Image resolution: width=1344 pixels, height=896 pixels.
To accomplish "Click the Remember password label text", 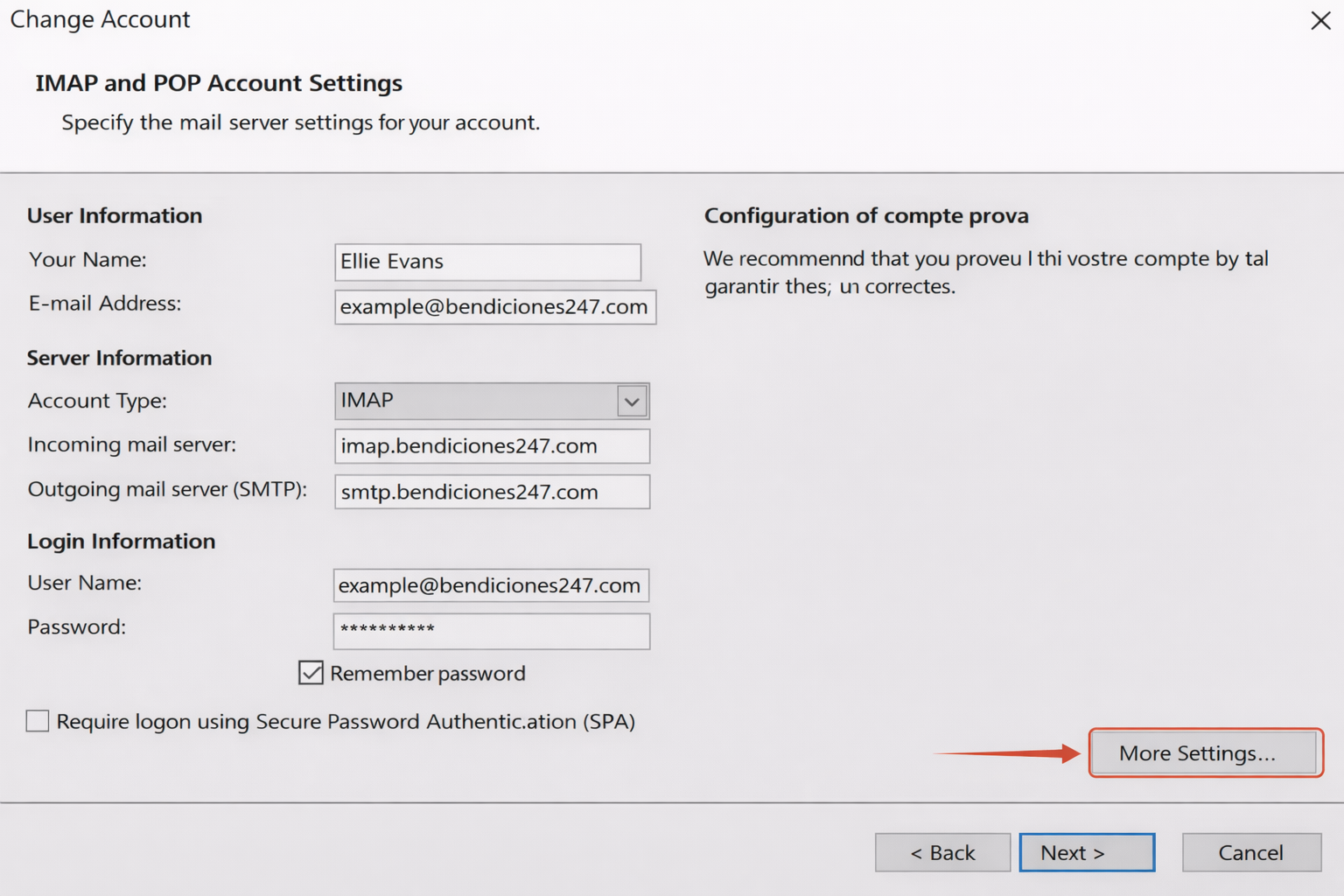I will [x=427, y=674].
